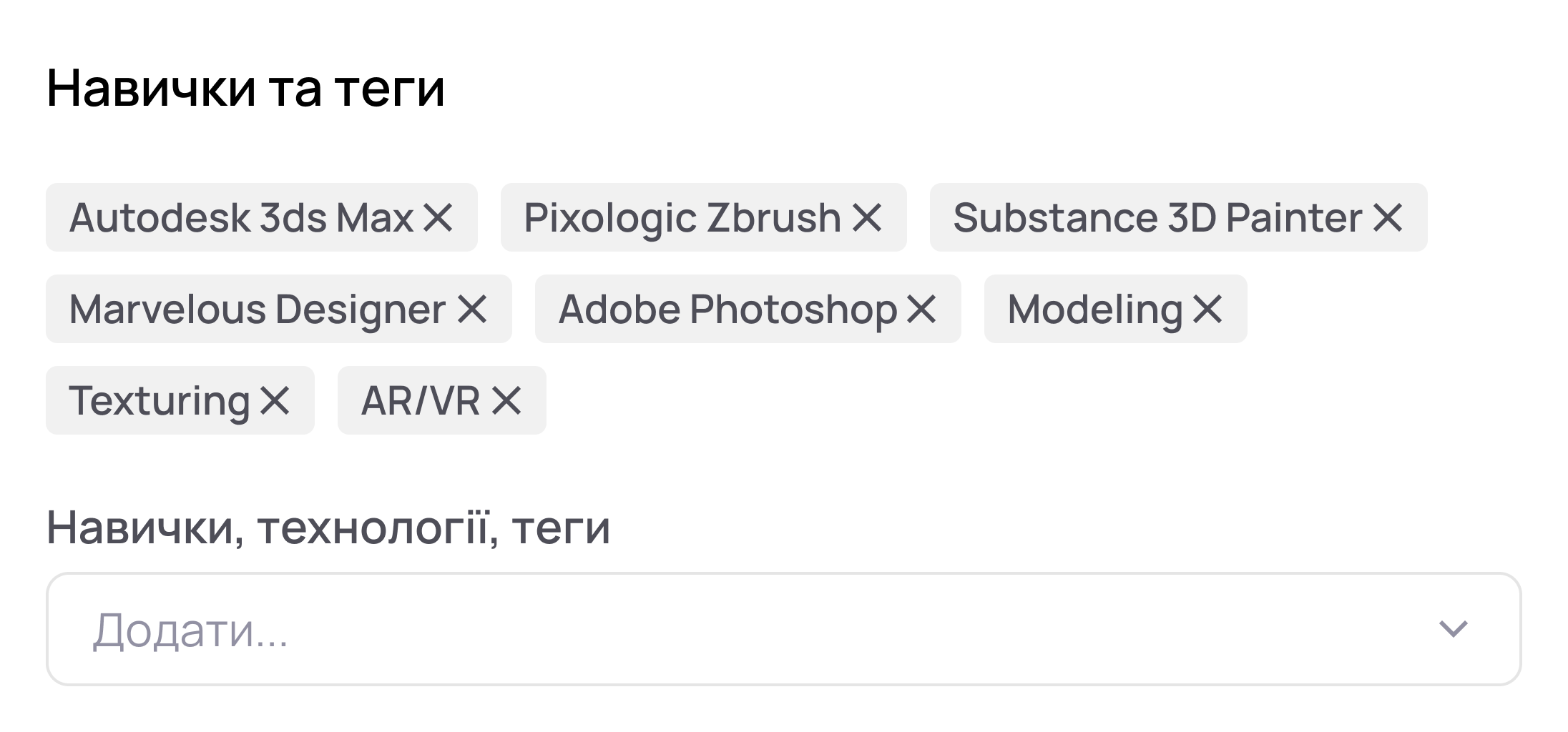Remove the Marvelous Designer tag
This screenshot has width=1568, height=732.
[472, 309]
